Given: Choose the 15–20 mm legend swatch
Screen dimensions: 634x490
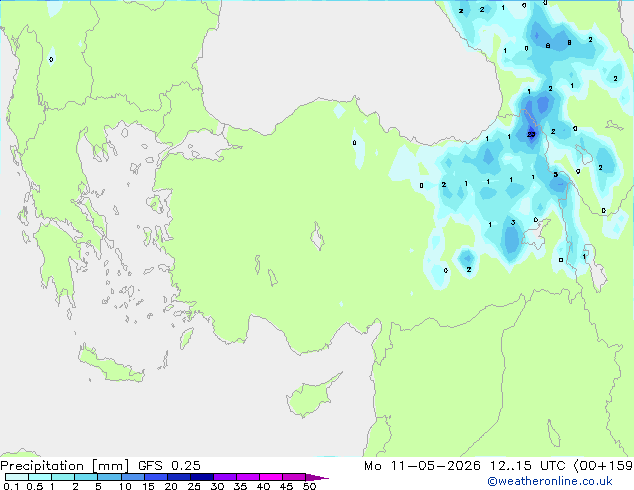Looking at the screenshot, I should (155, 477).
